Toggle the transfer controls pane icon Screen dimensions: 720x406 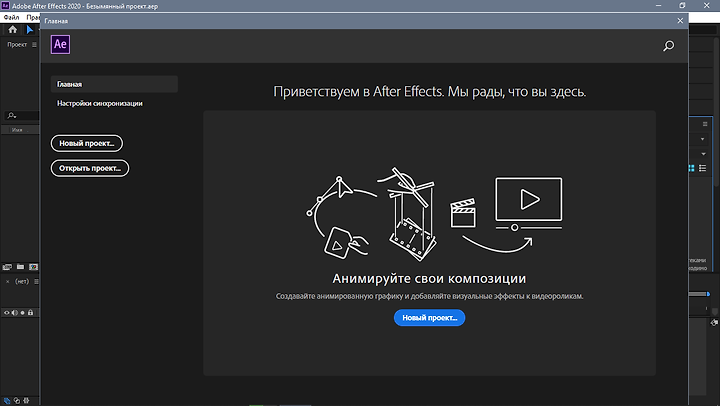tap(17, 400)
